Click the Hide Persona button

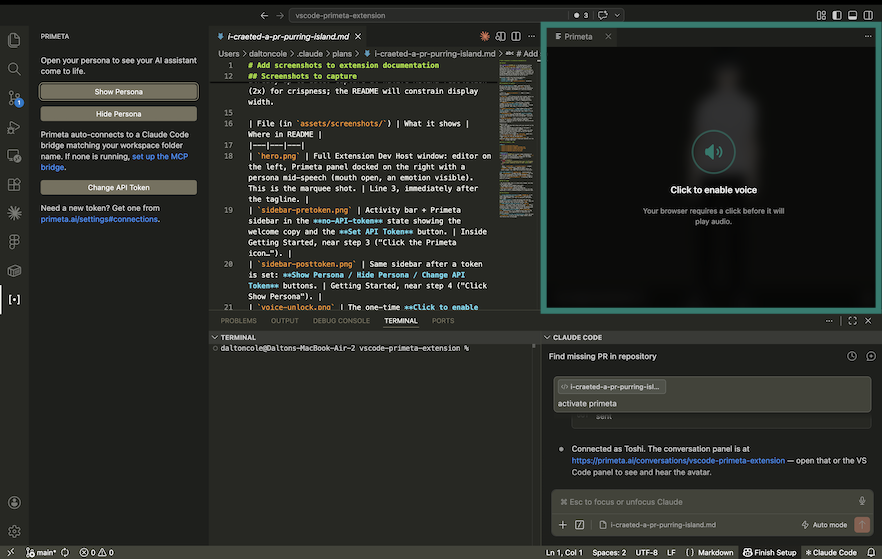[119, 114]
